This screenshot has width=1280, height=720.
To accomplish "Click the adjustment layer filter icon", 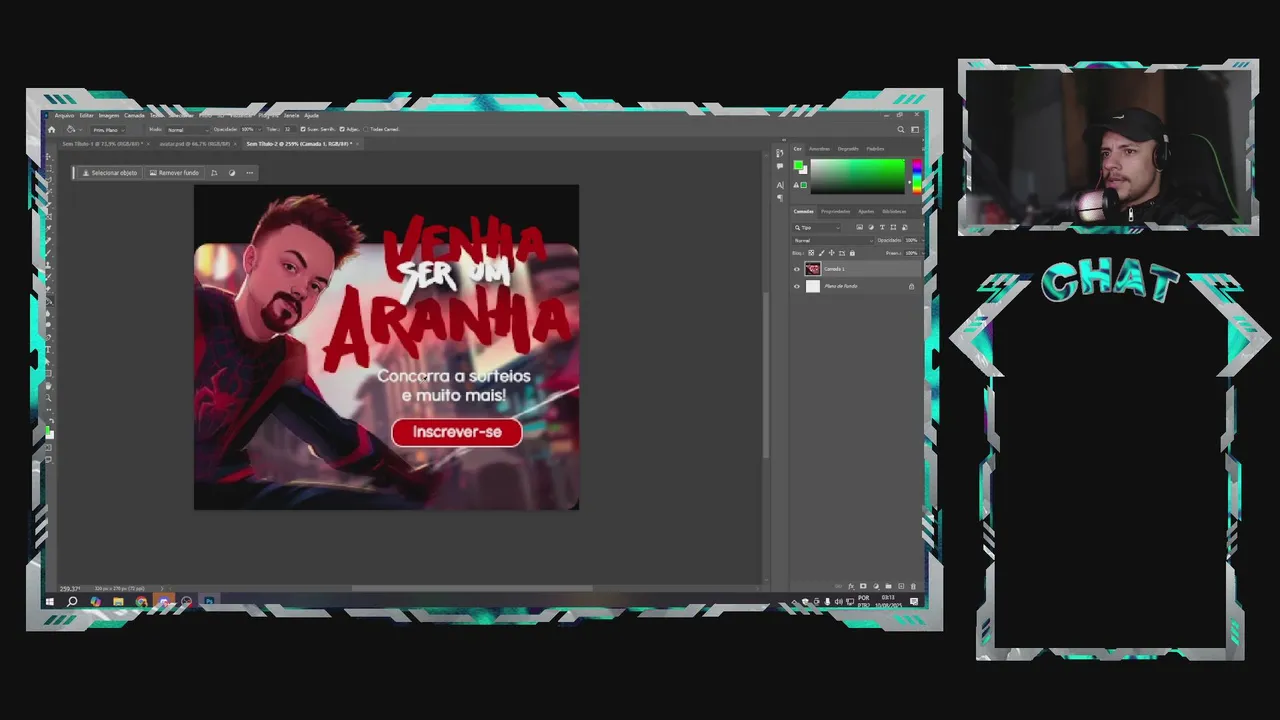I will coord(871,227).
